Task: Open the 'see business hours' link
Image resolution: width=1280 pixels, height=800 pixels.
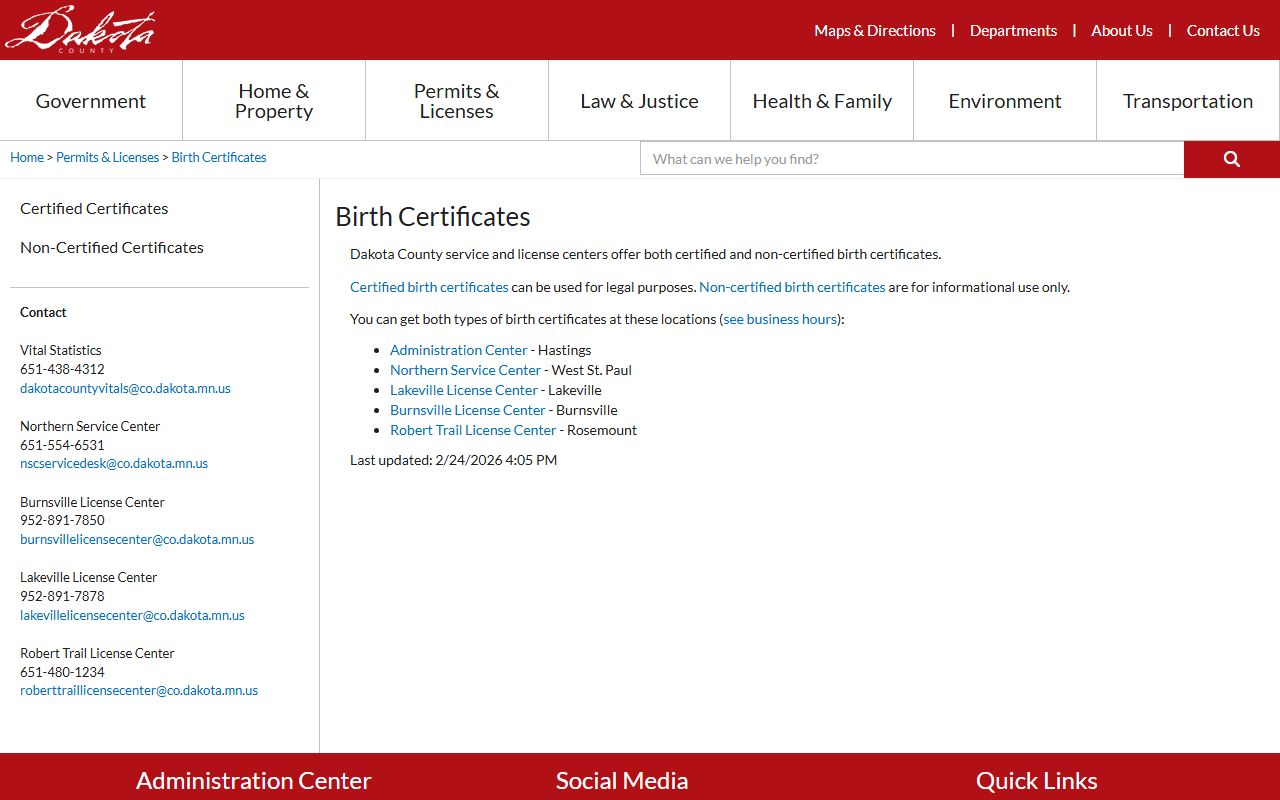Action: (x=780, y=319)
